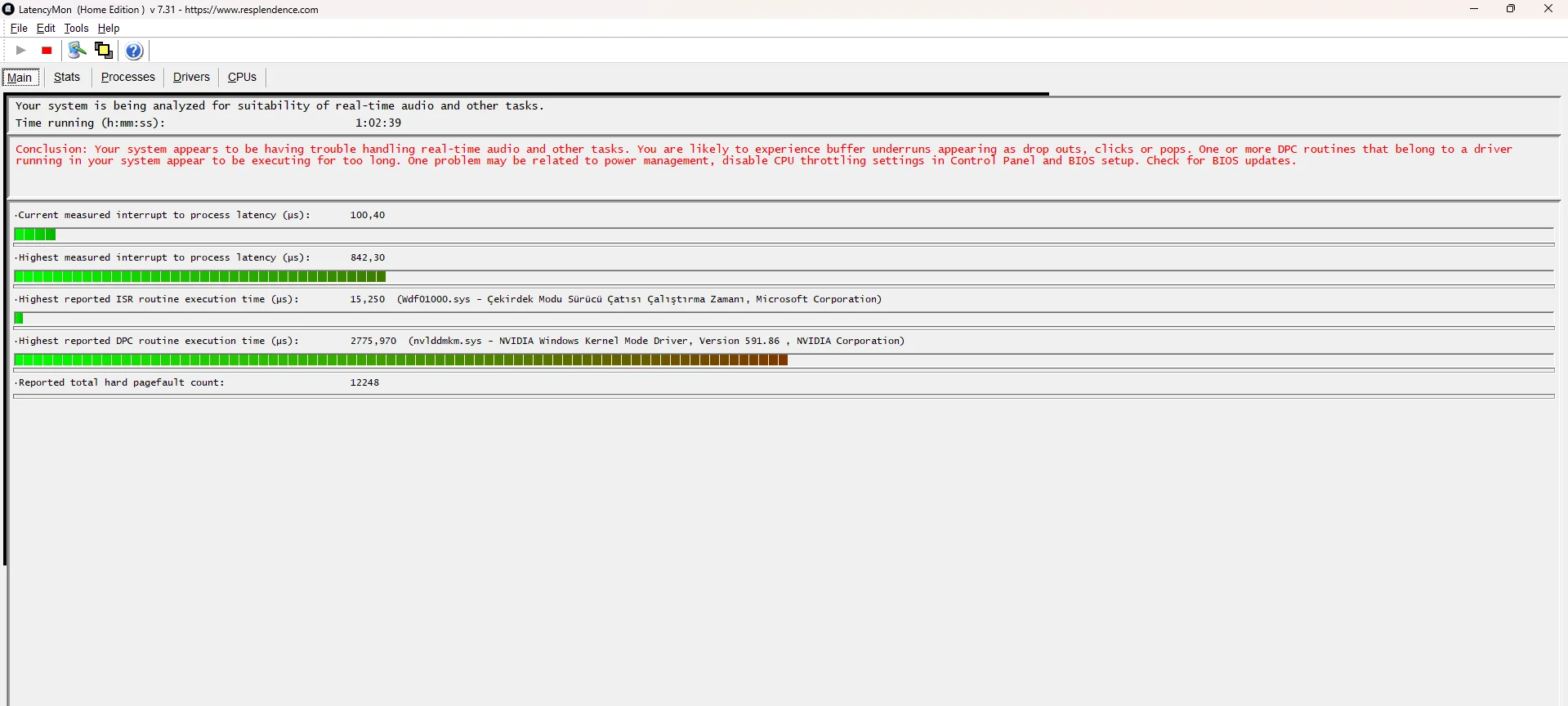Screen dimensions: 1568x706
Task: Switch to the Stats tab
Action: 67,77
